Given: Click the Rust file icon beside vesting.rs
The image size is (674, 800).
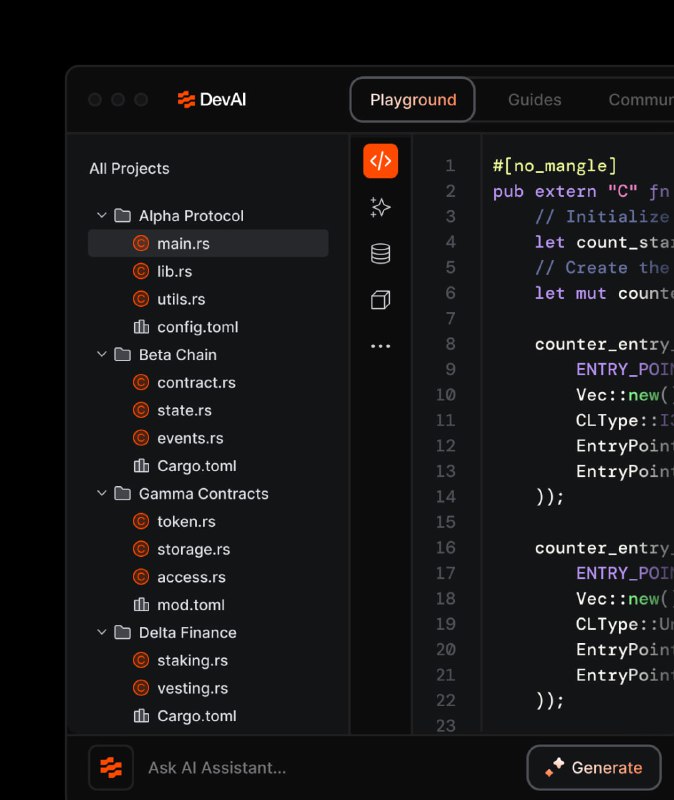Looking at the screenshot, I should coord(141,688).
